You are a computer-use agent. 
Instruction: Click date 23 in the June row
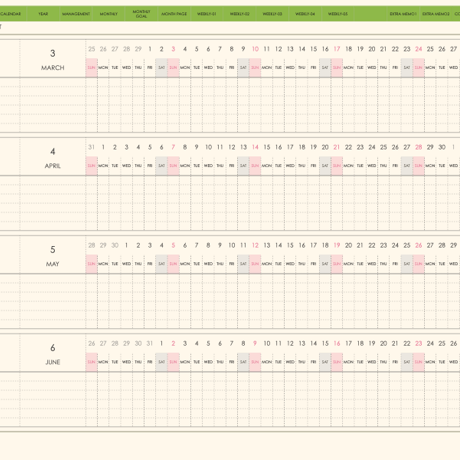419,343
